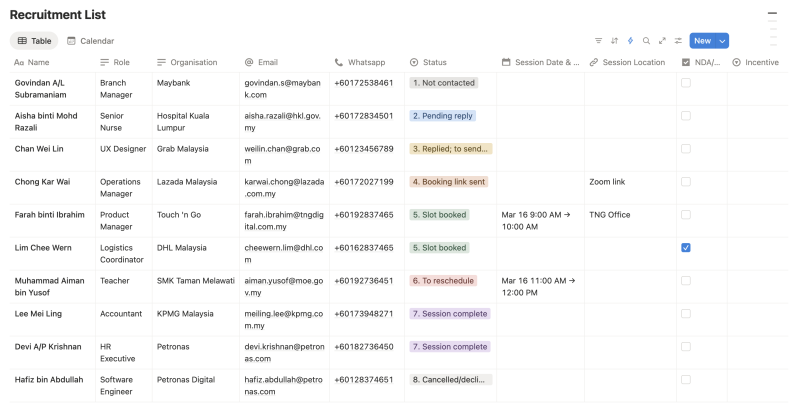Select the Table view tab
Screen dimensions: 790x406
coord(34,41)
